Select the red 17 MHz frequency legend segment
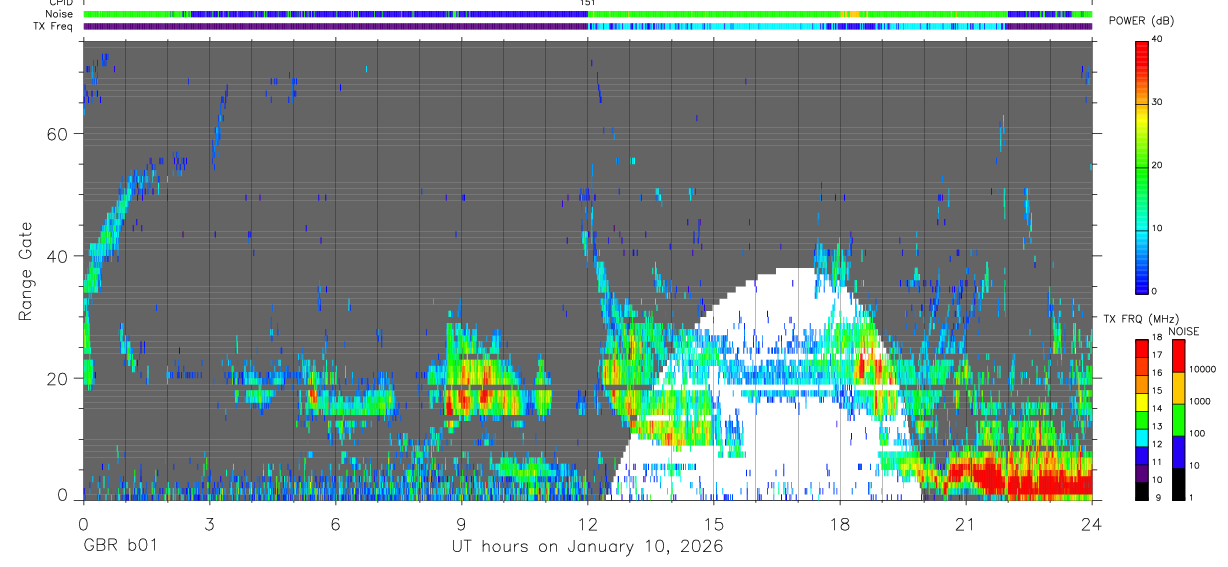The width and height of the screenshot is (1228, 567). 1142,349
